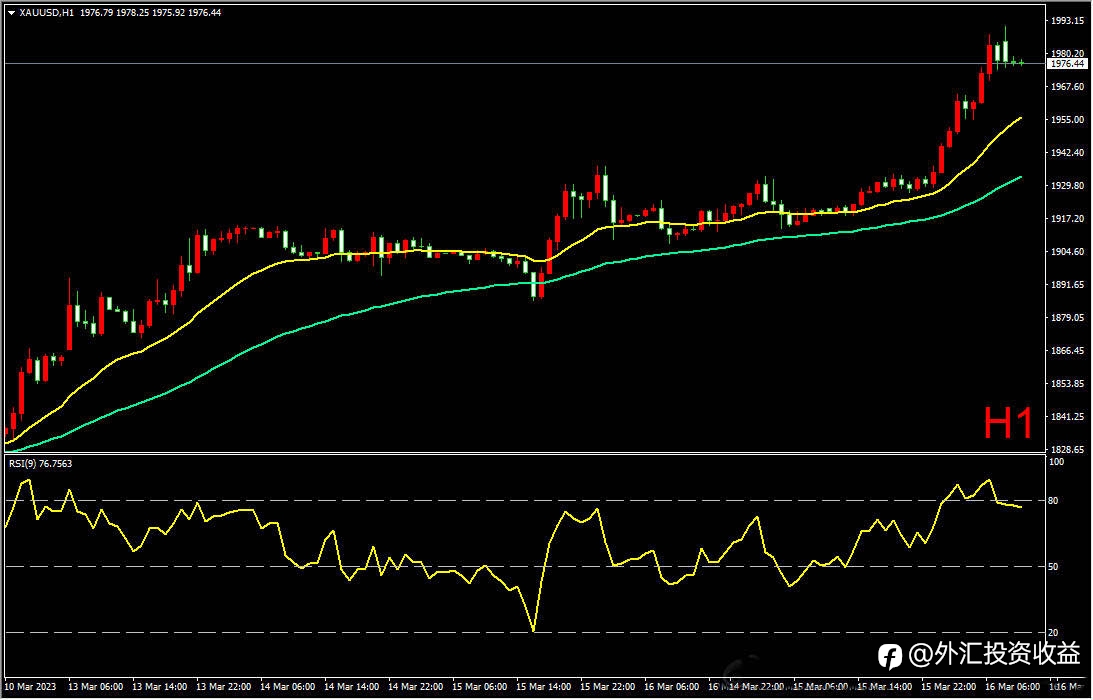This screenshot has height=700, width=1093.
Task: Click the 1929.80 price axis label
Action: coord(1067,186)
